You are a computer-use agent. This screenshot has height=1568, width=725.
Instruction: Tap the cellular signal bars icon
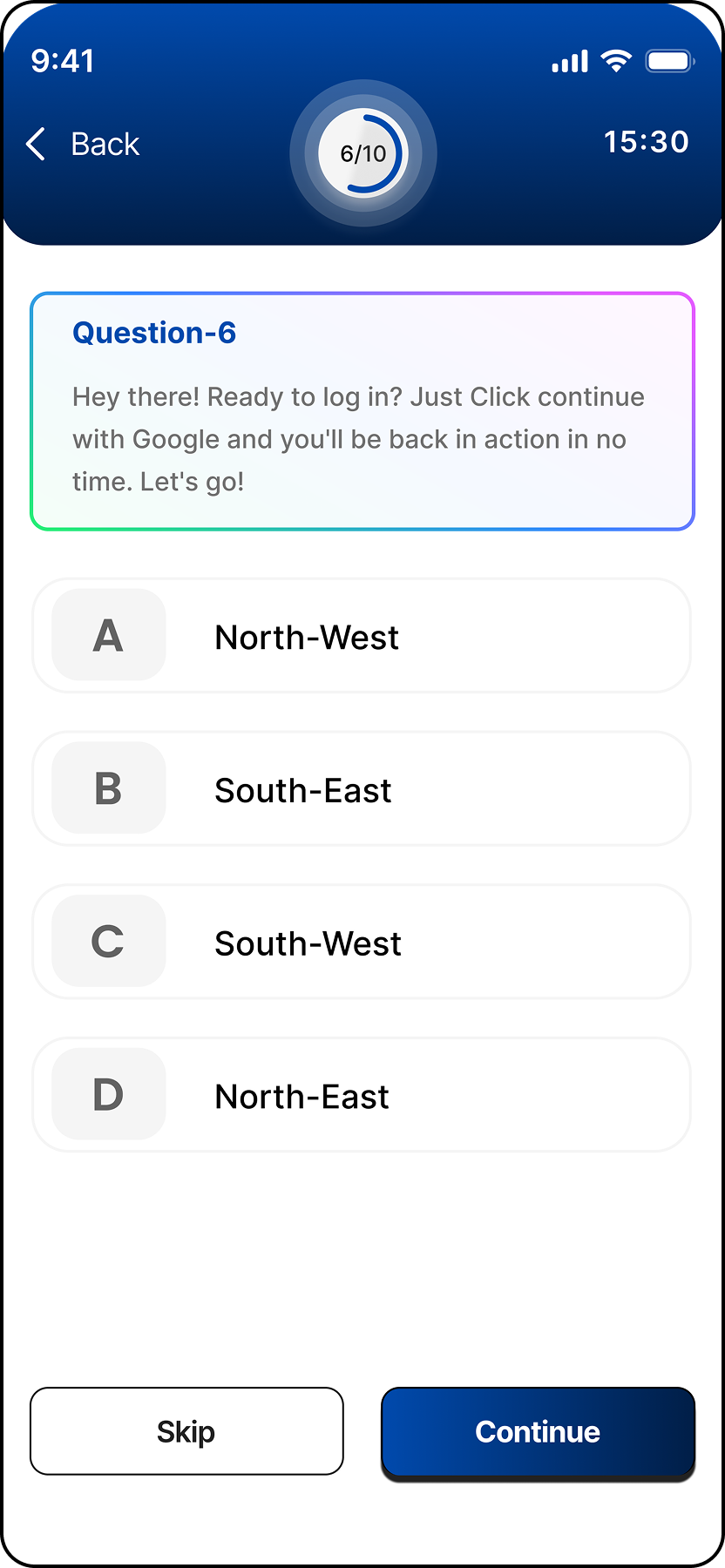(x=570, y=62)
